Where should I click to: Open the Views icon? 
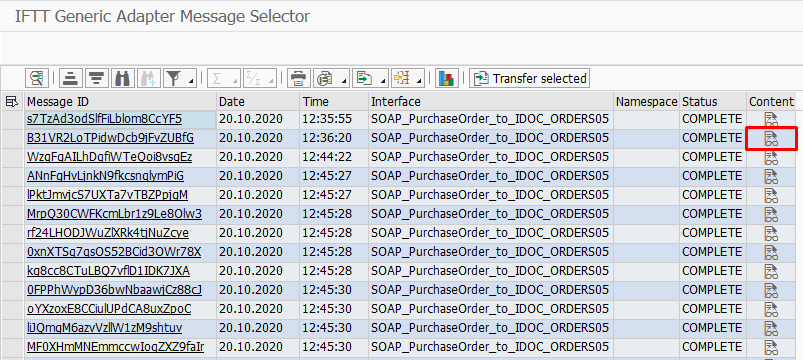tap(326, 78)
